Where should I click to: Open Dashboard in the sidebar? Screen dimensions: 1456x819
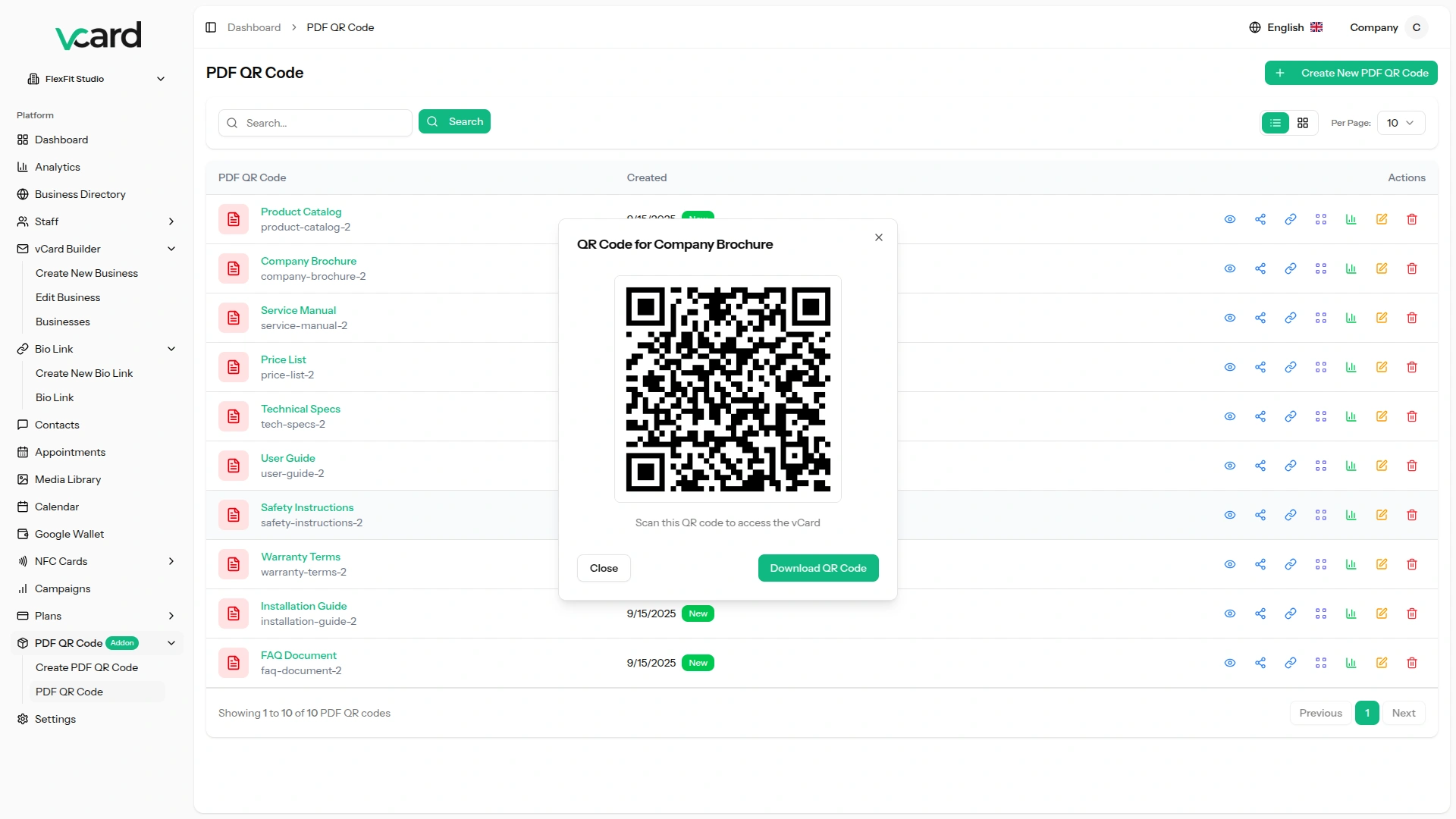[x=97, y=140]
